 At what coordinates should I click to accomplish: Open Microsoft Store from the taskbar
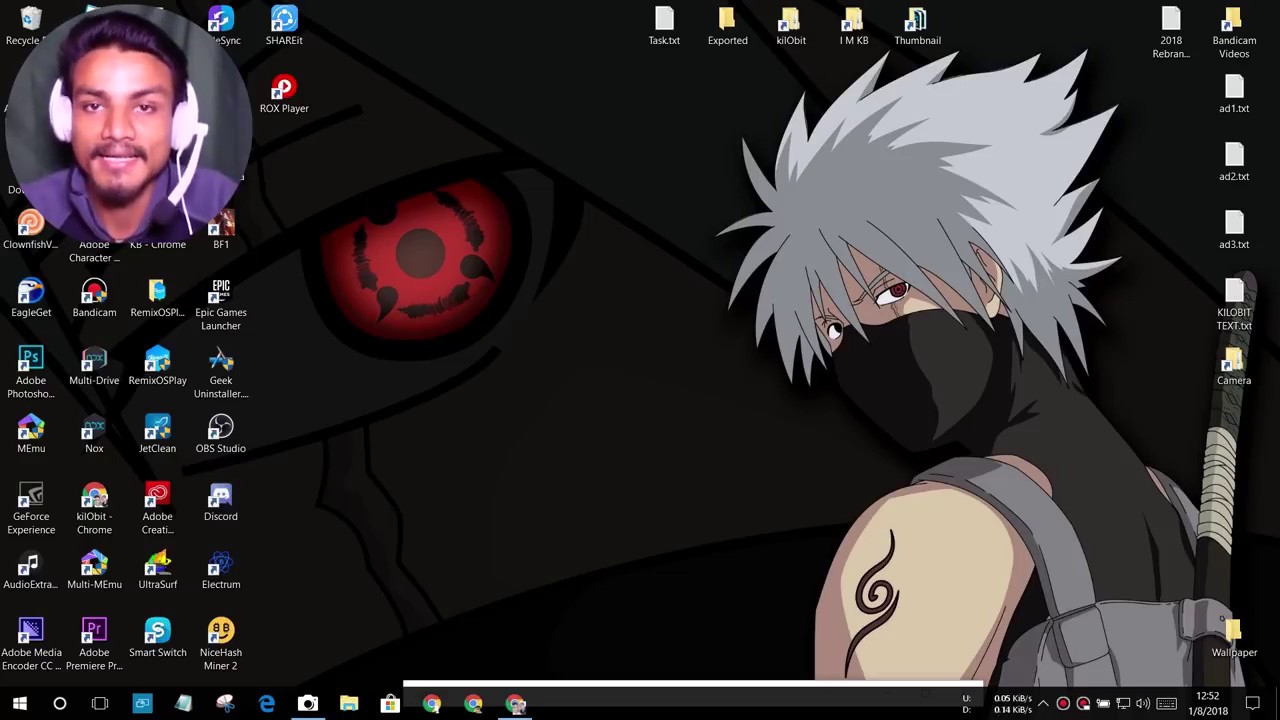coord(390,704)
